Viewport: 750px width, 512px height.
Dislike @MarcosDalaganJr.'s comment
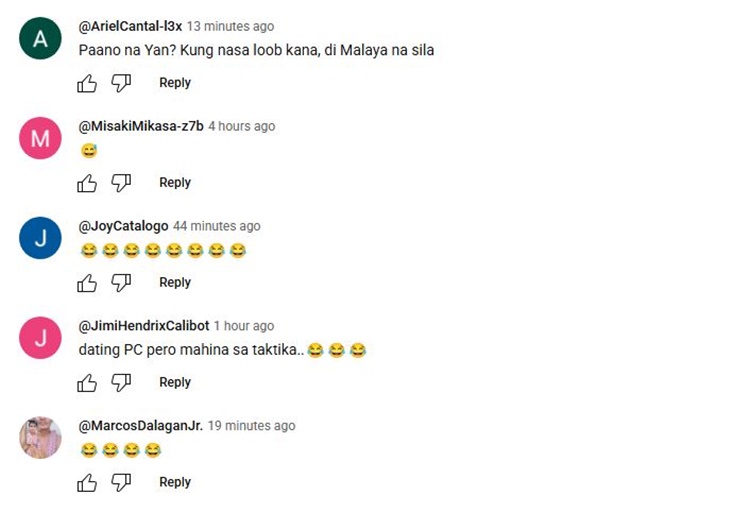(121, 482)
